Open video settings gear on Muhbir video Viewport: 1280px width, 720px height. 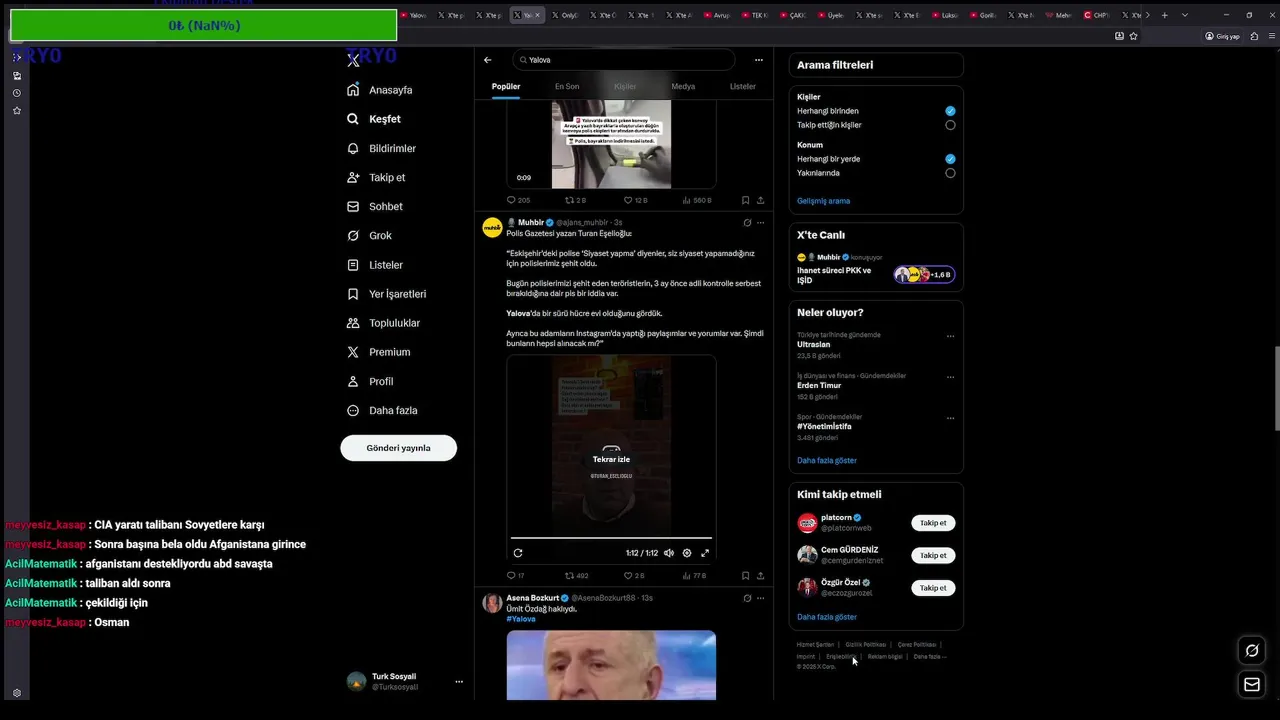click(x=687, y=553)
